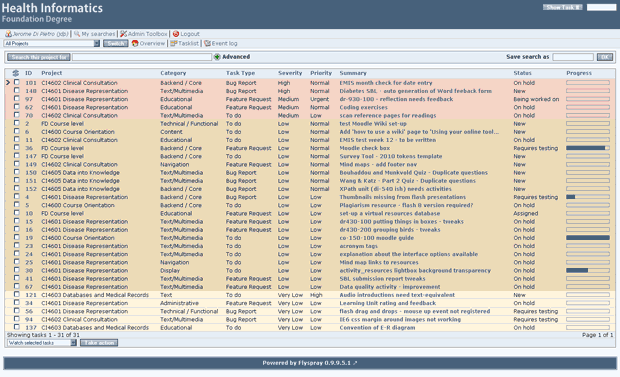Image resolution: width=620 pixels, height=377 pixels.
Task: Sort by the Progress column header
Action: pos(579,73)
